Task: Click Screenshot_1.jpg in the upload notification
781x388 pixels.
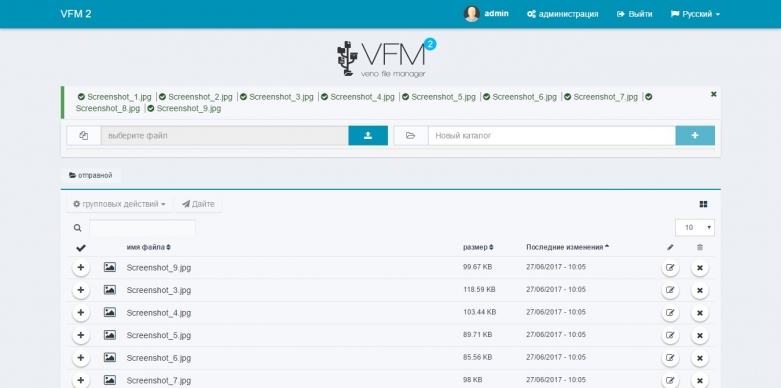Action: tap(119, 97)
